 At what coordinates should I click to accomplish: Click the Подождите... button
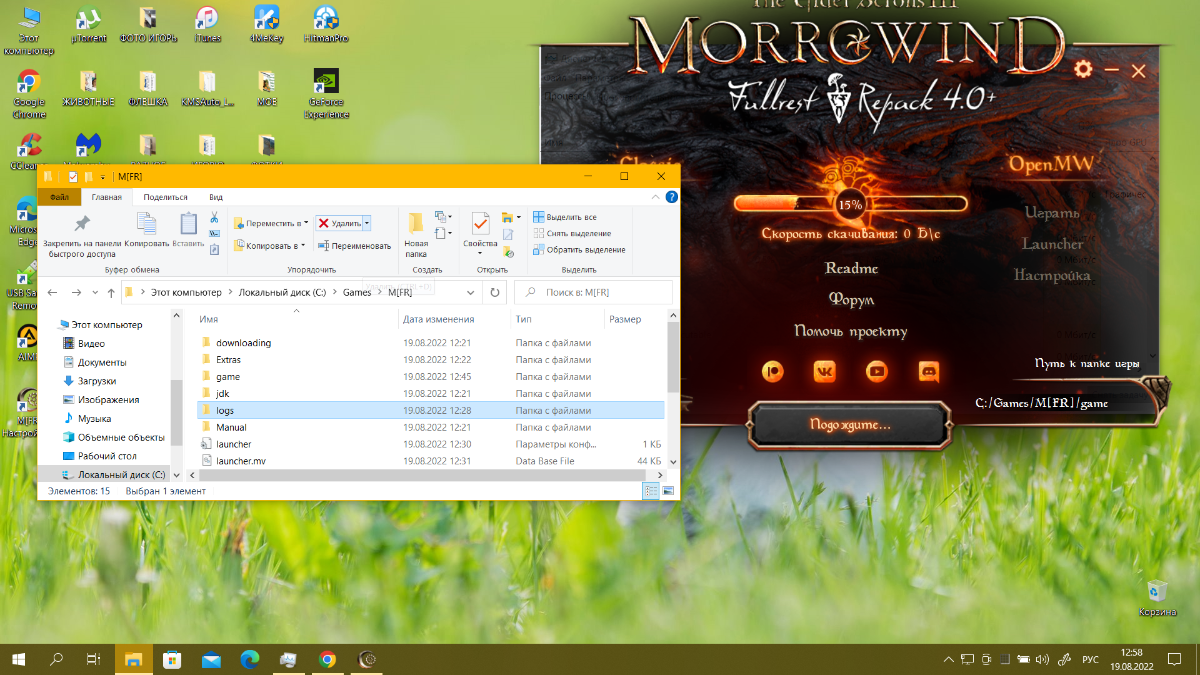tap(850, 424)
